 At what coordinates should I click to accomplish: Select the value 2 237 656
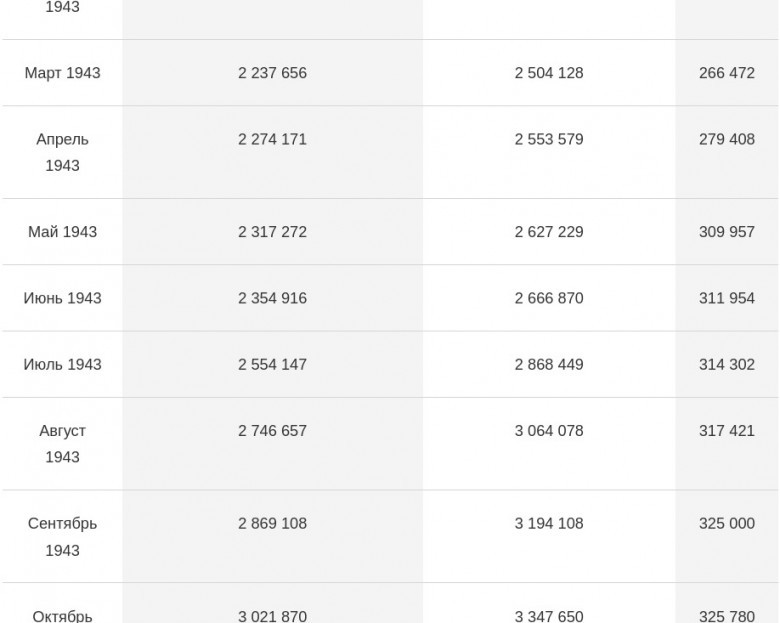click(x=272, y=73)
